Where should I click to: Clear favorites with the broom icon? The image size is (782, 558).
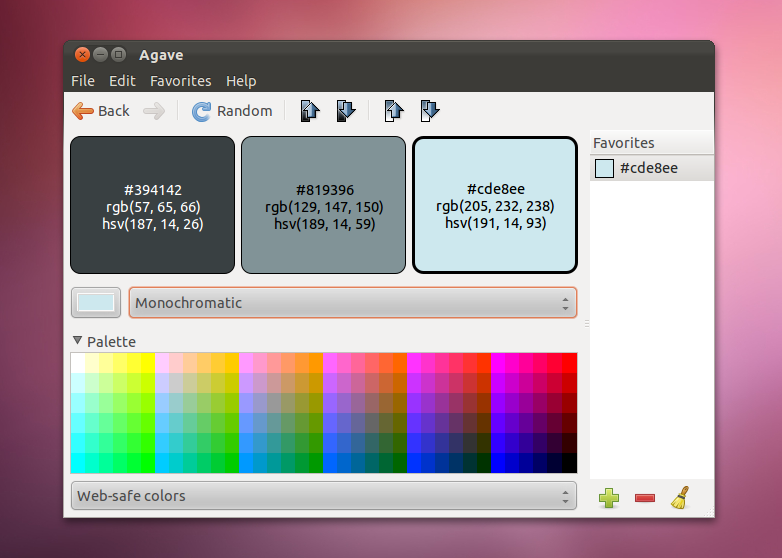coord(681,498)
